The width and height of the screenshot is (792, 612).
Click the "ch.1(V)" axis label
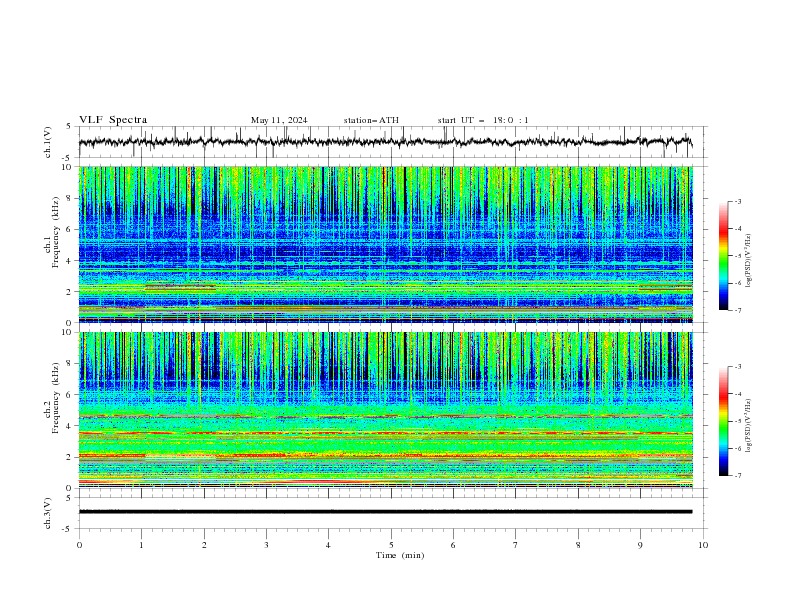tap(48, 142)
